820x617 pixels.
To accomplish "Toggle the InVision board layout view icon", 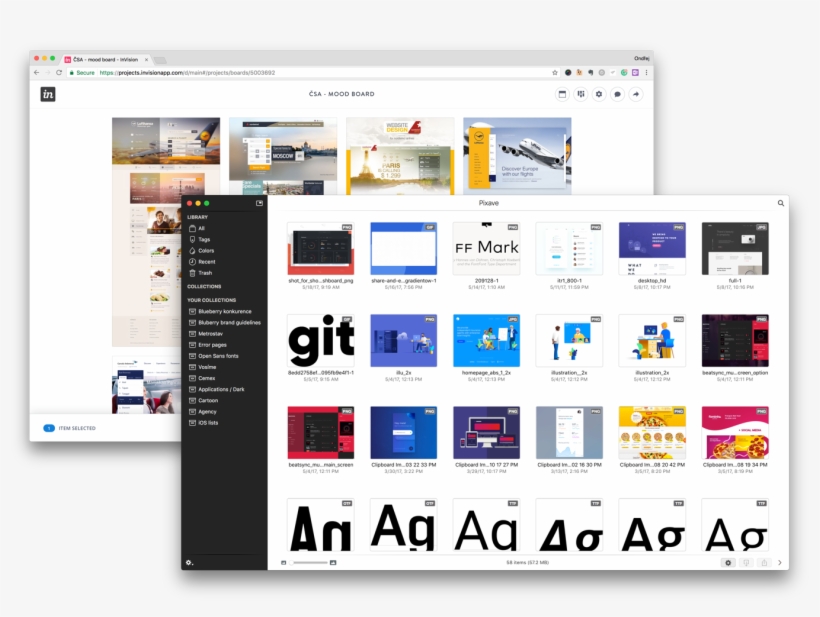I will click(562, 94).
